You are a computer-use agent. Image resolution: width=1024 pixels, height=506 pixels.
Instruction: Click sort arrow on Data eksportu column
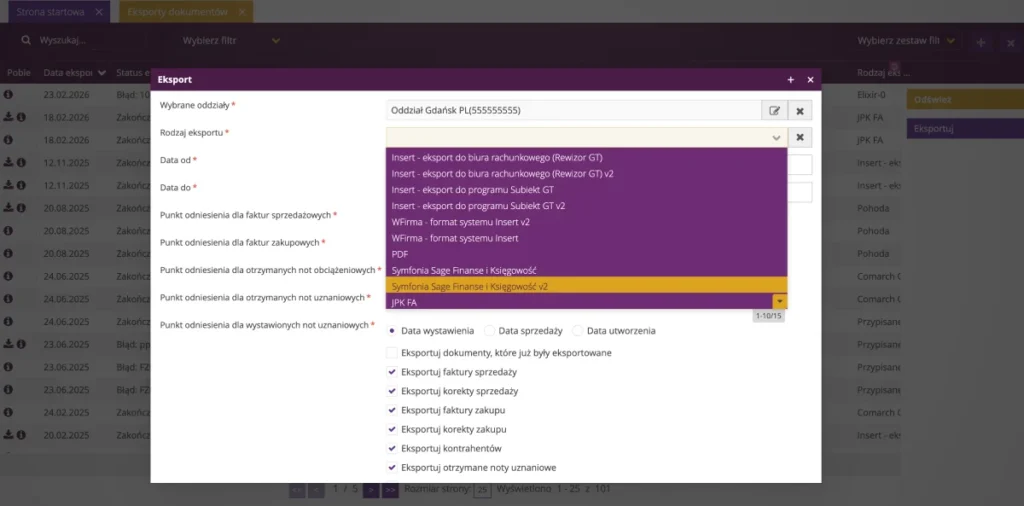coord(101,73)
